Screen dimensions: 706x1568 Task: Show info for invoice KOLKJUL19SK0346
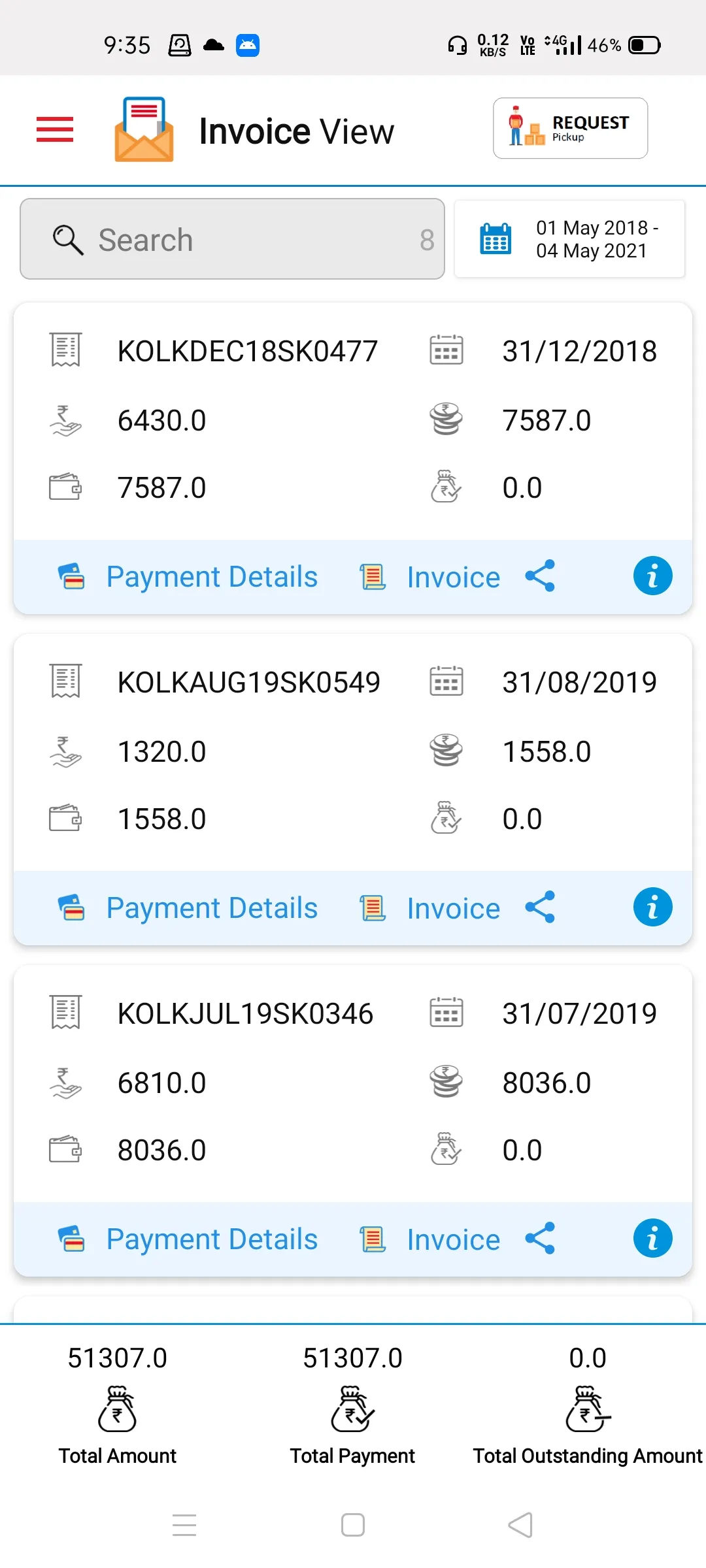(x=652, y=1239)
